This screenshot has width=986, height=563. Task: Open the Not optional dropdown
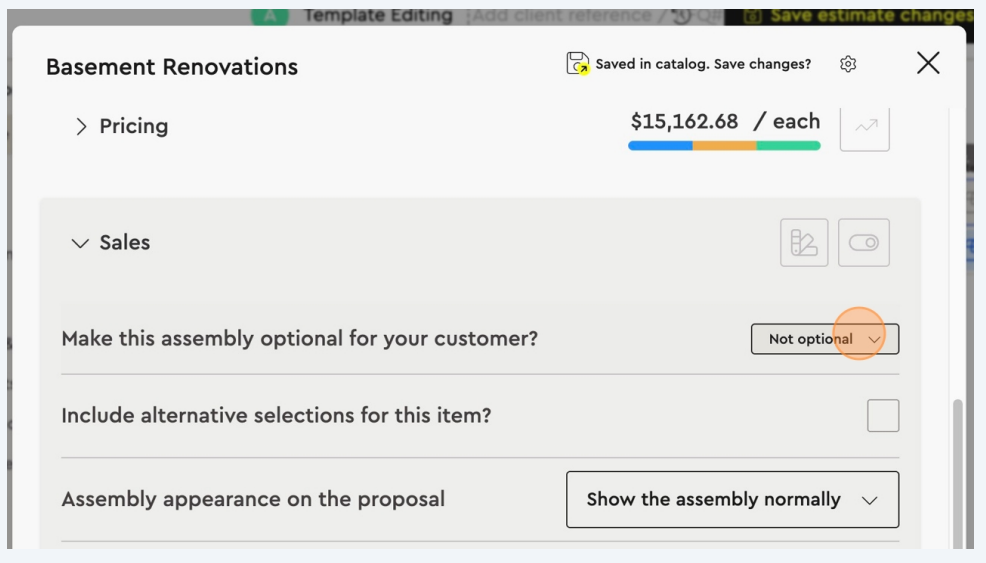[x=824, y=339]
